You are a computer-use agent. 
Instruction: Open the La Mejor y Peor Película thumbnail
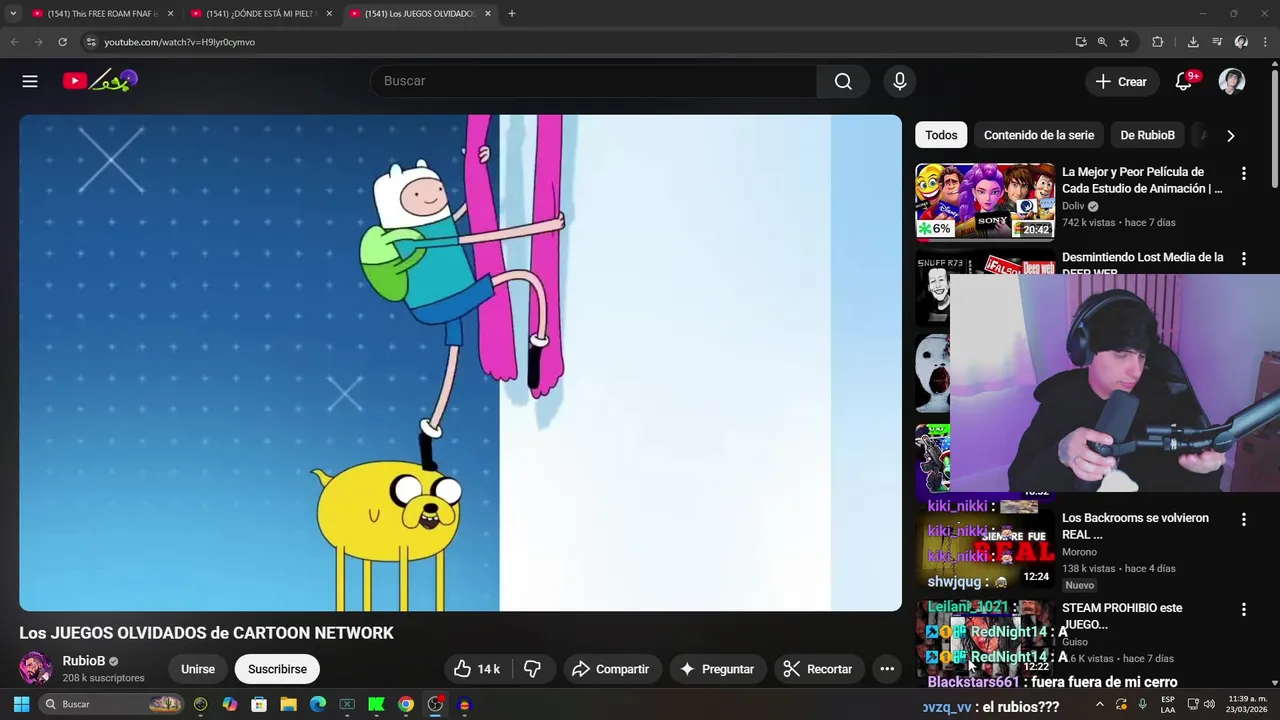(x=985, y=202)
